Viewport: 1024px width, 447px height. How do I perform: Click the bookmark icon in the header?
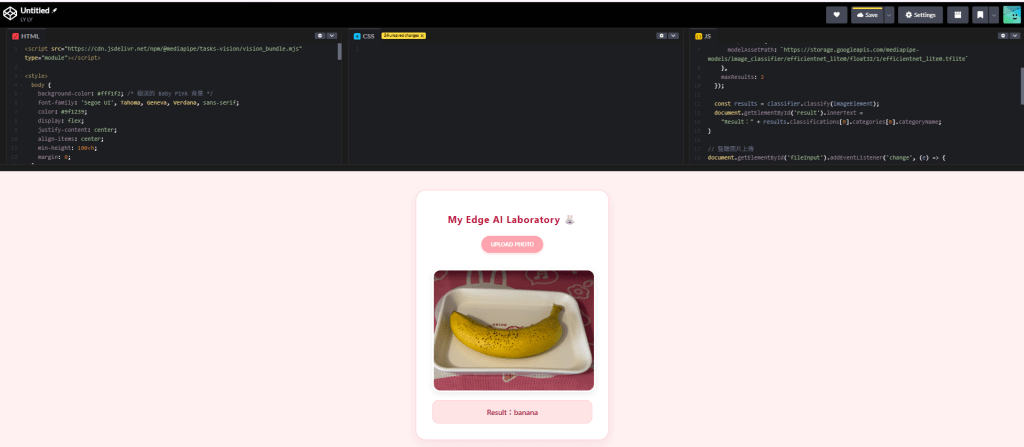click(981, 15)
